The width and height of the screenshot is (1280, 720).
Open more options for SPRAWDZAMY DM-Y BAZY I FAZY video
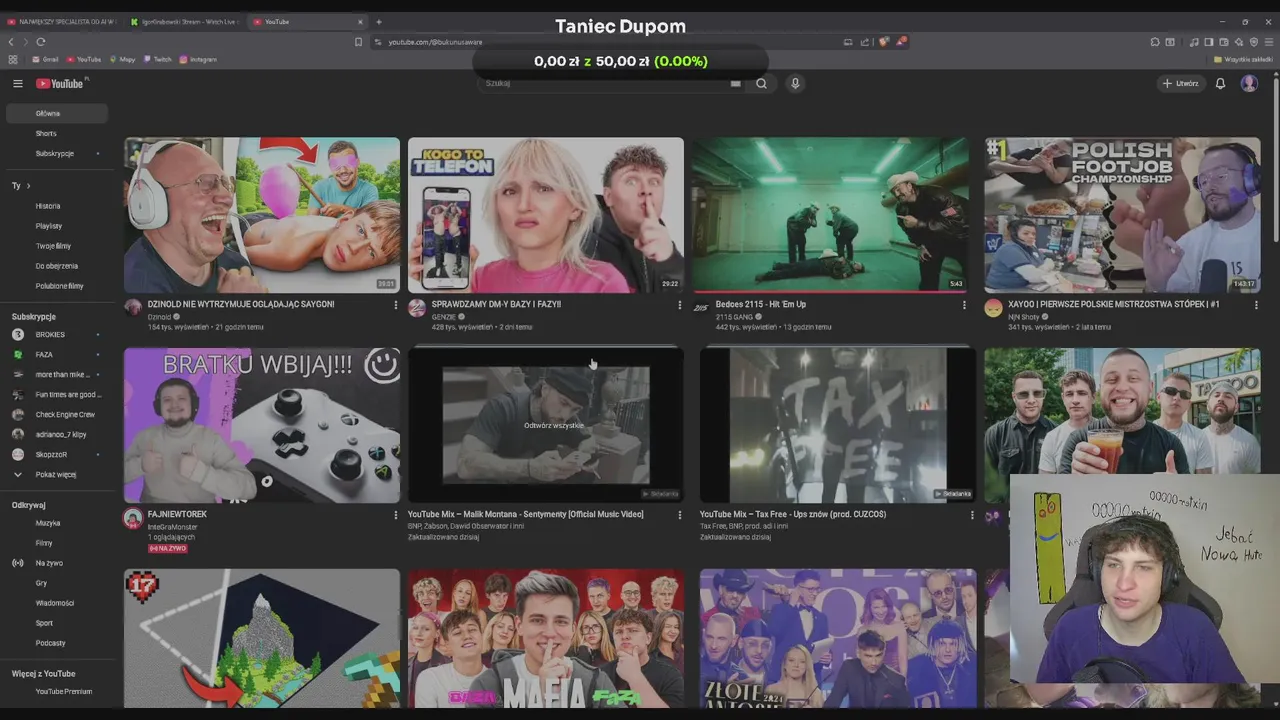[x=679, y=305]
